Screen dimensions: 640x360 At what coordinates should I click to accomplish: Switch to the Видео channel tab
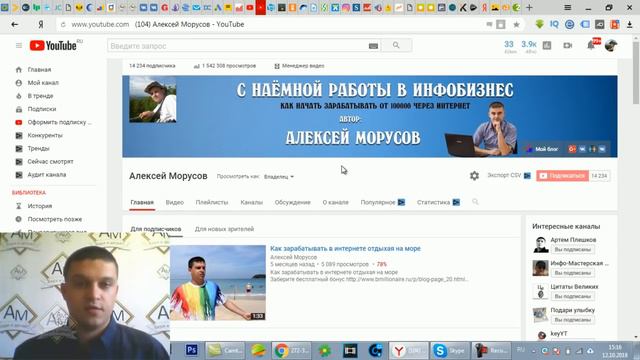click(175, 202)
